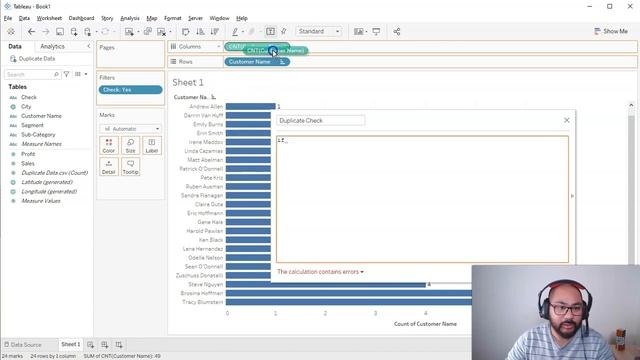Click the New dashboard tab icon
Screen dimensions: 640x360
click(x=104, y=345)
